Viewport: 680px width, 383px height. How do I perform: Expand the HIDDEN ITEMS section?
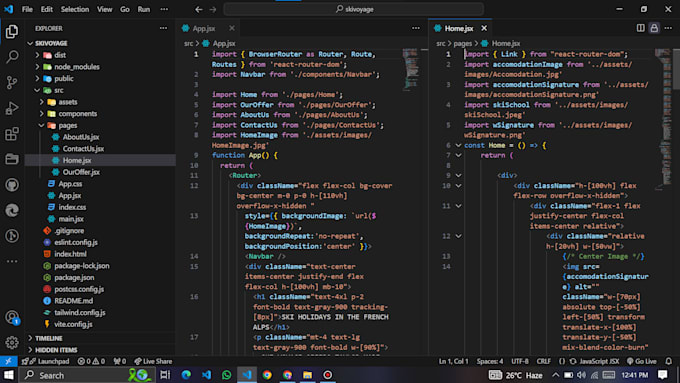tap(101, 350)
